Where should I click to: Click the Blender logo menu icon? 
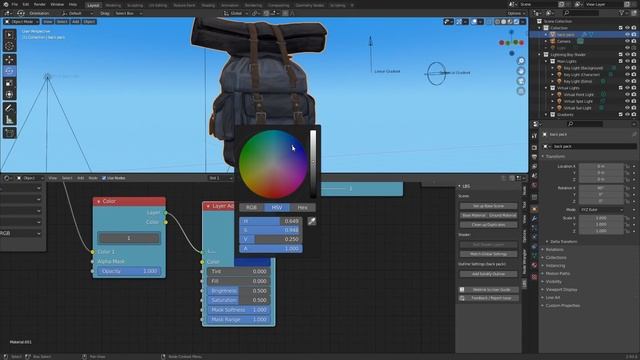click(5, 4)
